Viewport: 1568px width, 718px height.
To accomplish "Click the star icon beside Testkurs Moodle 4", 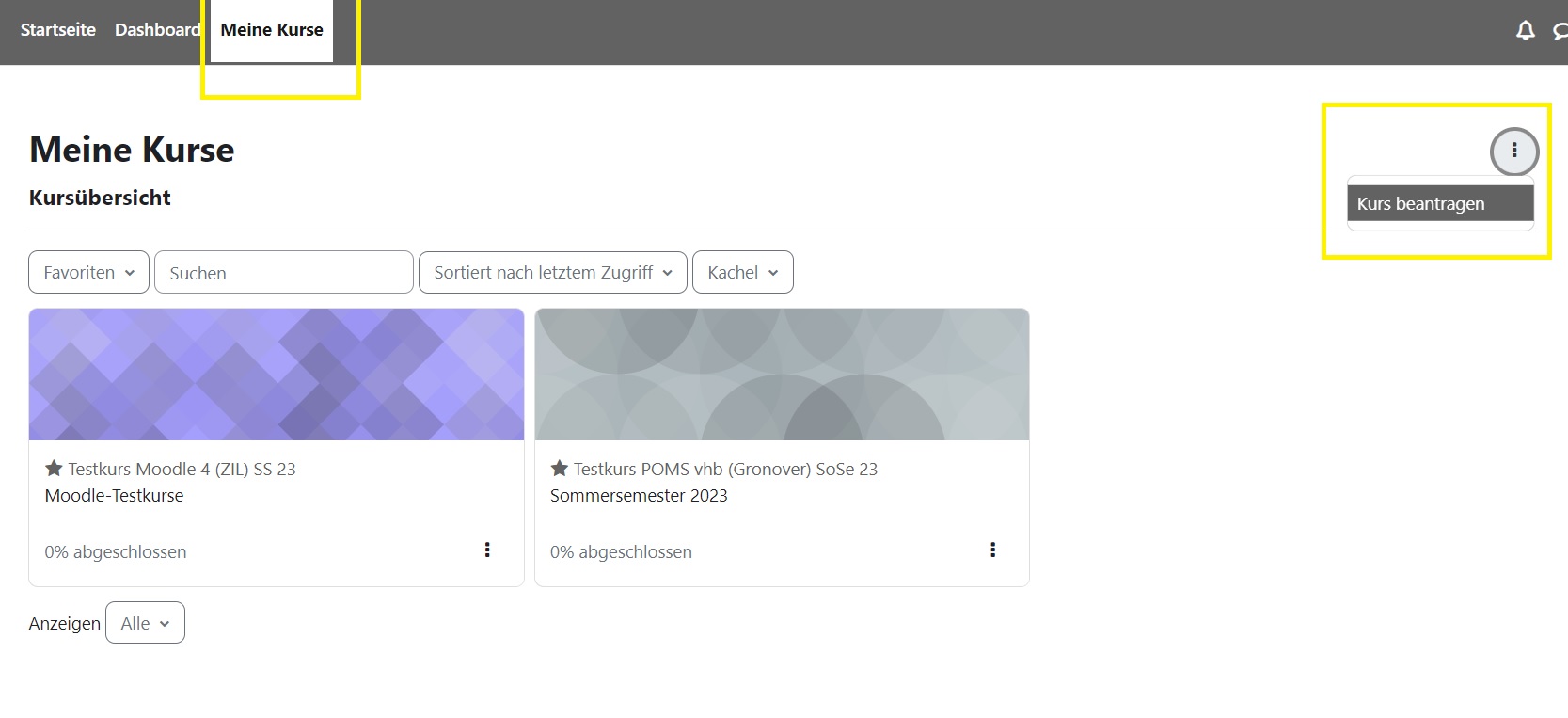I will click(x=54, y=469).
